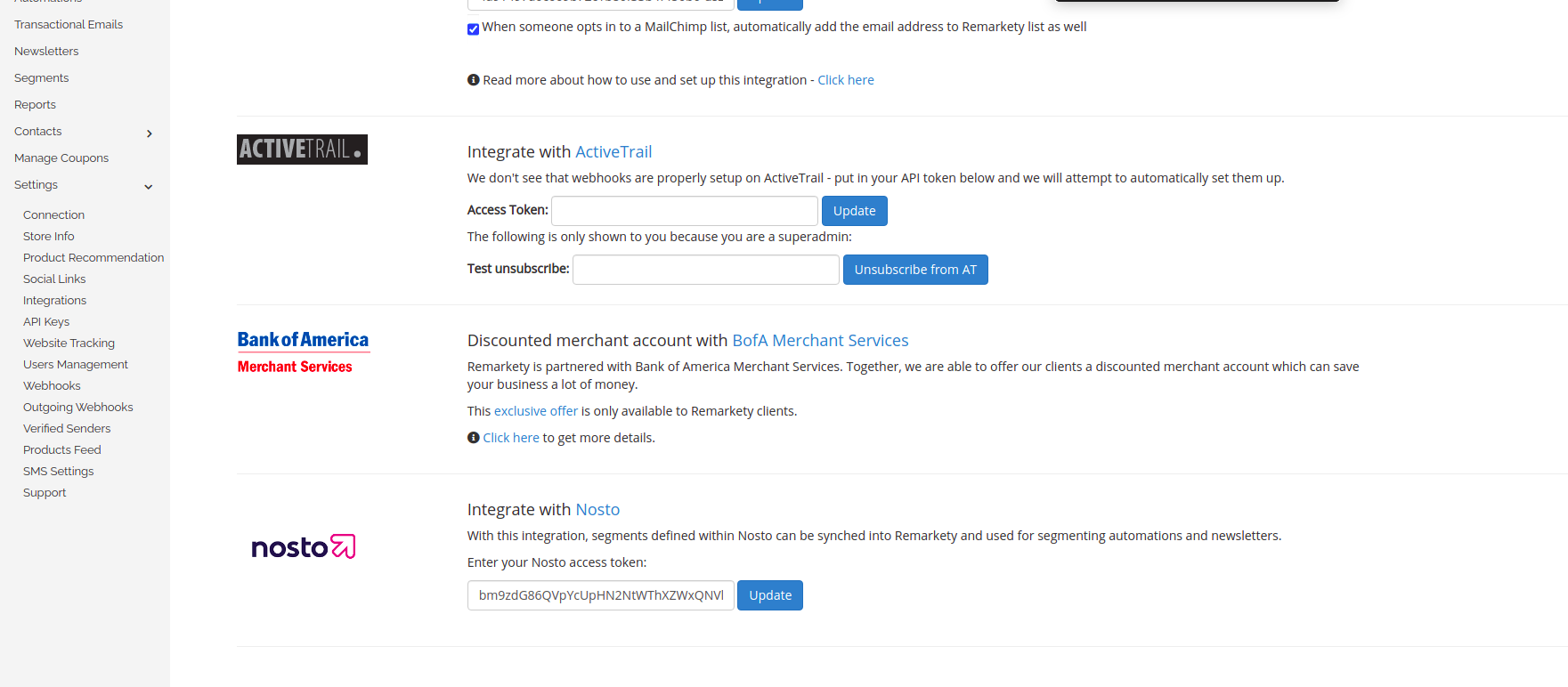The height and width of the screenshot is (687, 1568).
Task: Open Products Feed settings
Action: click(x=62, y=450)
